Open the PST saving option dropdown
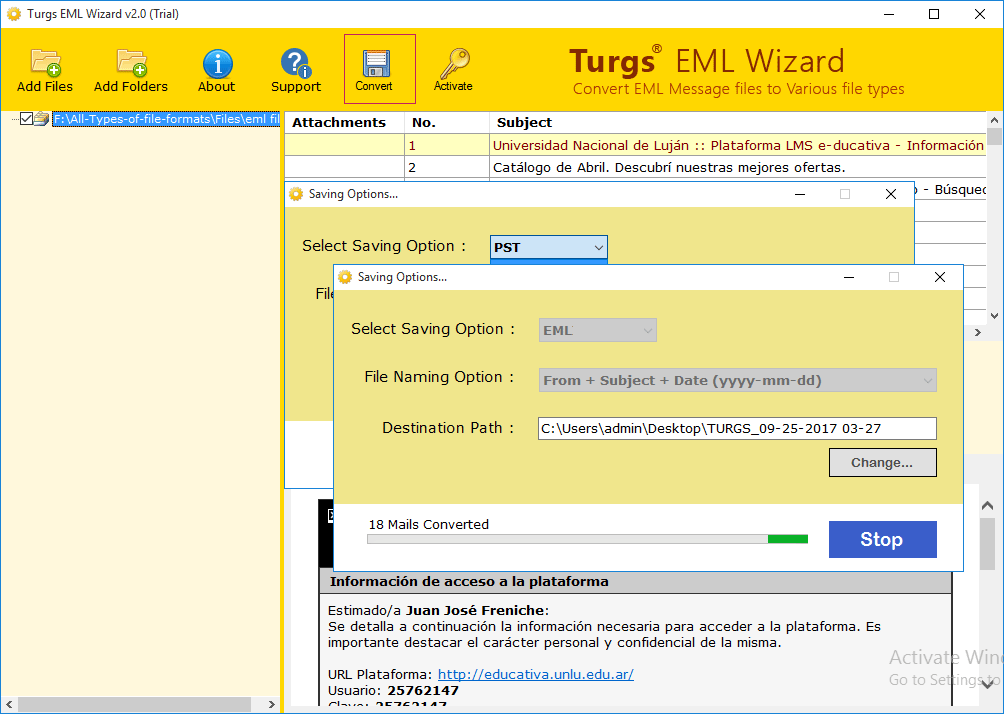This screenshot has height=714, width=1004. [x=549, y=247]
